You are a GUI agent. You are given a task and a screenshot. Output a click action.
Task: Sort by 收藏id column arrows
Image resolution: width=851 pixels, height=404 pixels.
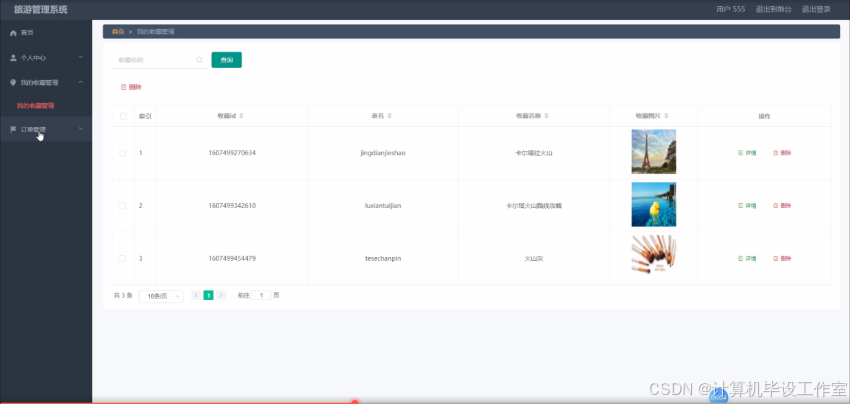click(x=242, y=116)
